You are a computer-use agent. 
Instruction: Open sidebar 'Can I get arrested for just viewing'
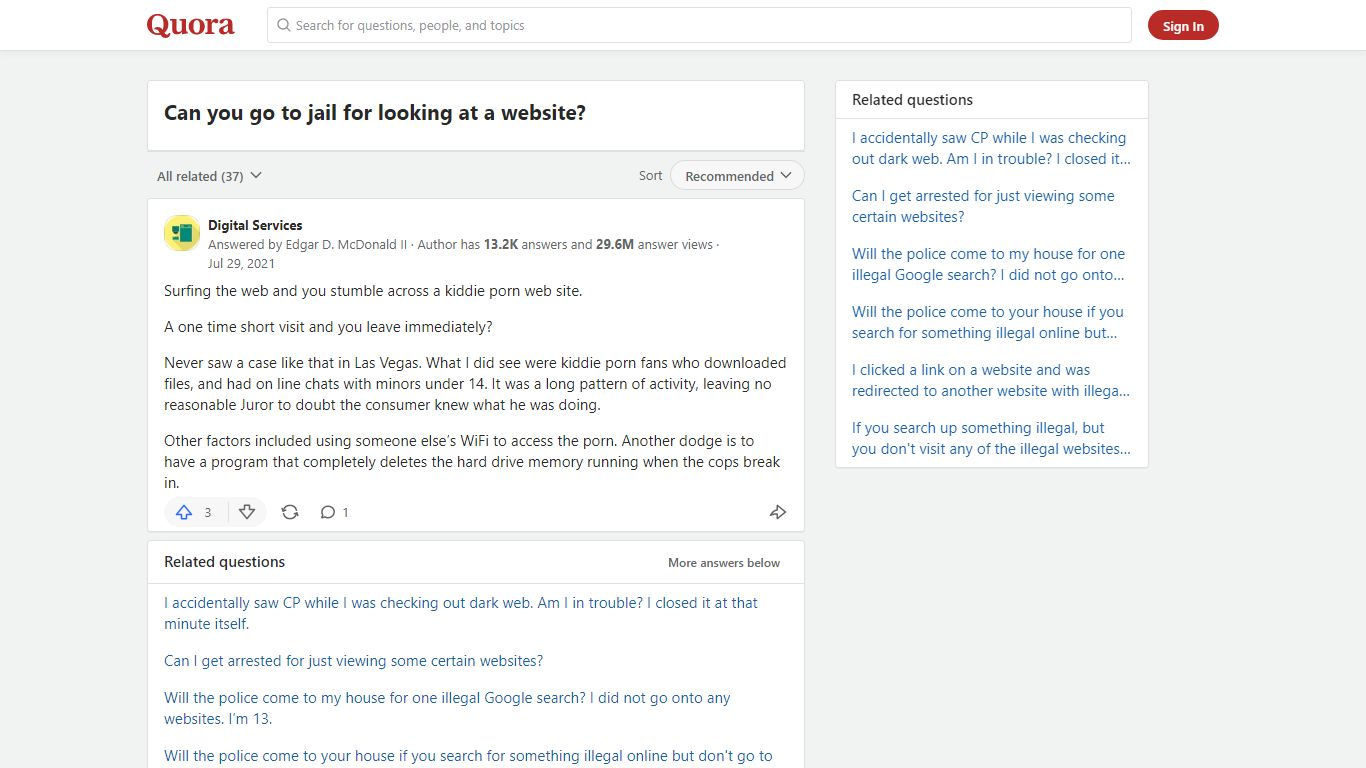[x=983, y=206]
